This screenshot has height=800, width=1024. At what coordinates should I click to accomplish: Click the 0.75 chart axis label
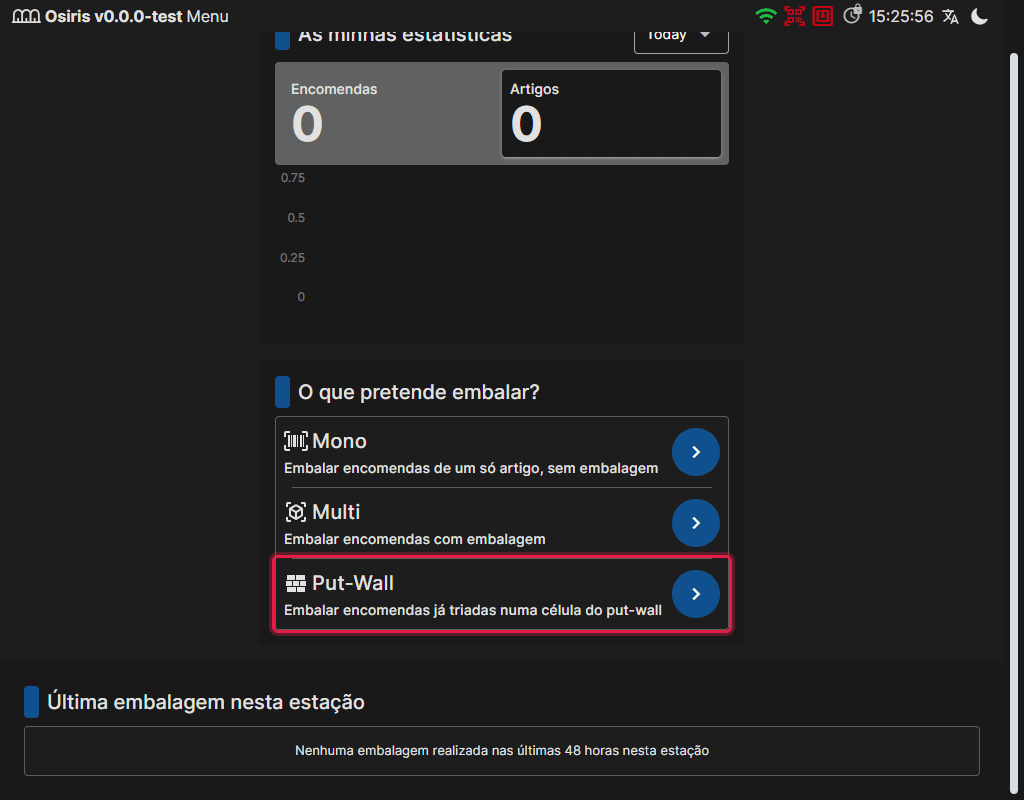293,178
